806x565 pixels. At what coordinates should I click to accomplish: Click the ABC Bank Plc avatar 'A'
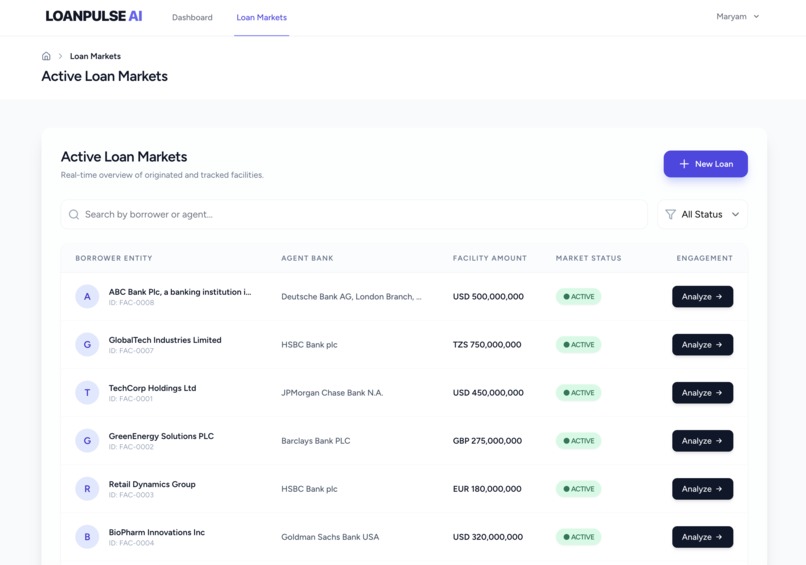87,297
